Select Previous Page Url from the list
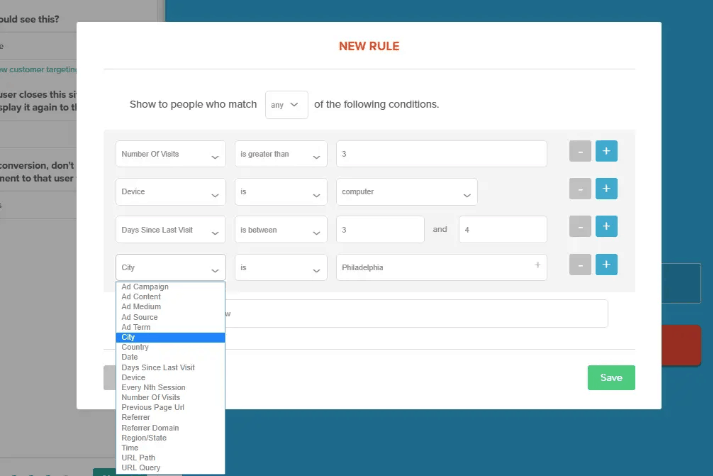Viewport: 713px width, 476px height. 170,407
